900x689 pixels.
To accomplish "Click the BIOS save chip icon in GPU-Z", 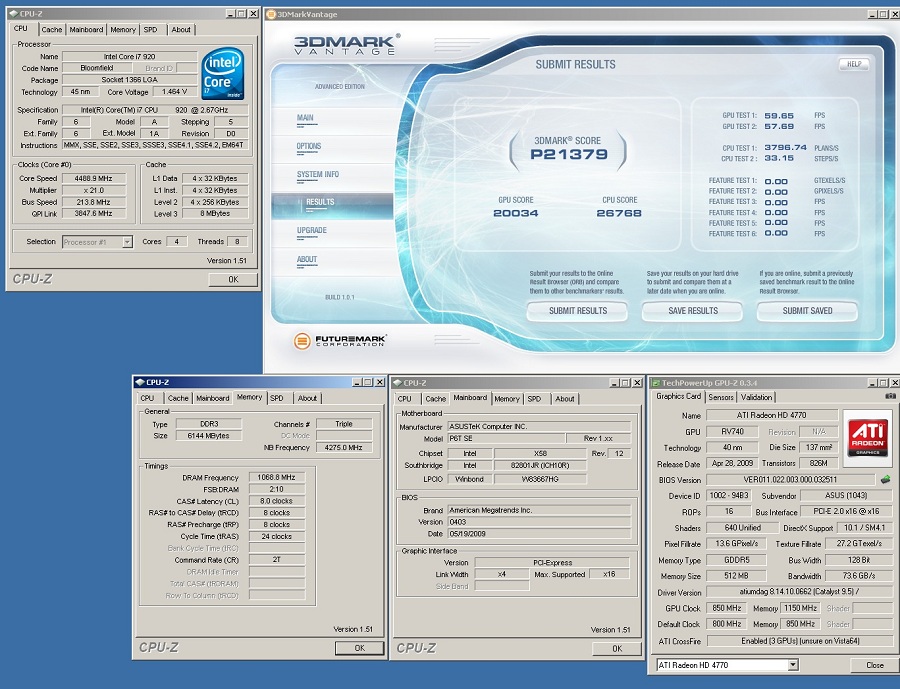I will tap(885, 479).
